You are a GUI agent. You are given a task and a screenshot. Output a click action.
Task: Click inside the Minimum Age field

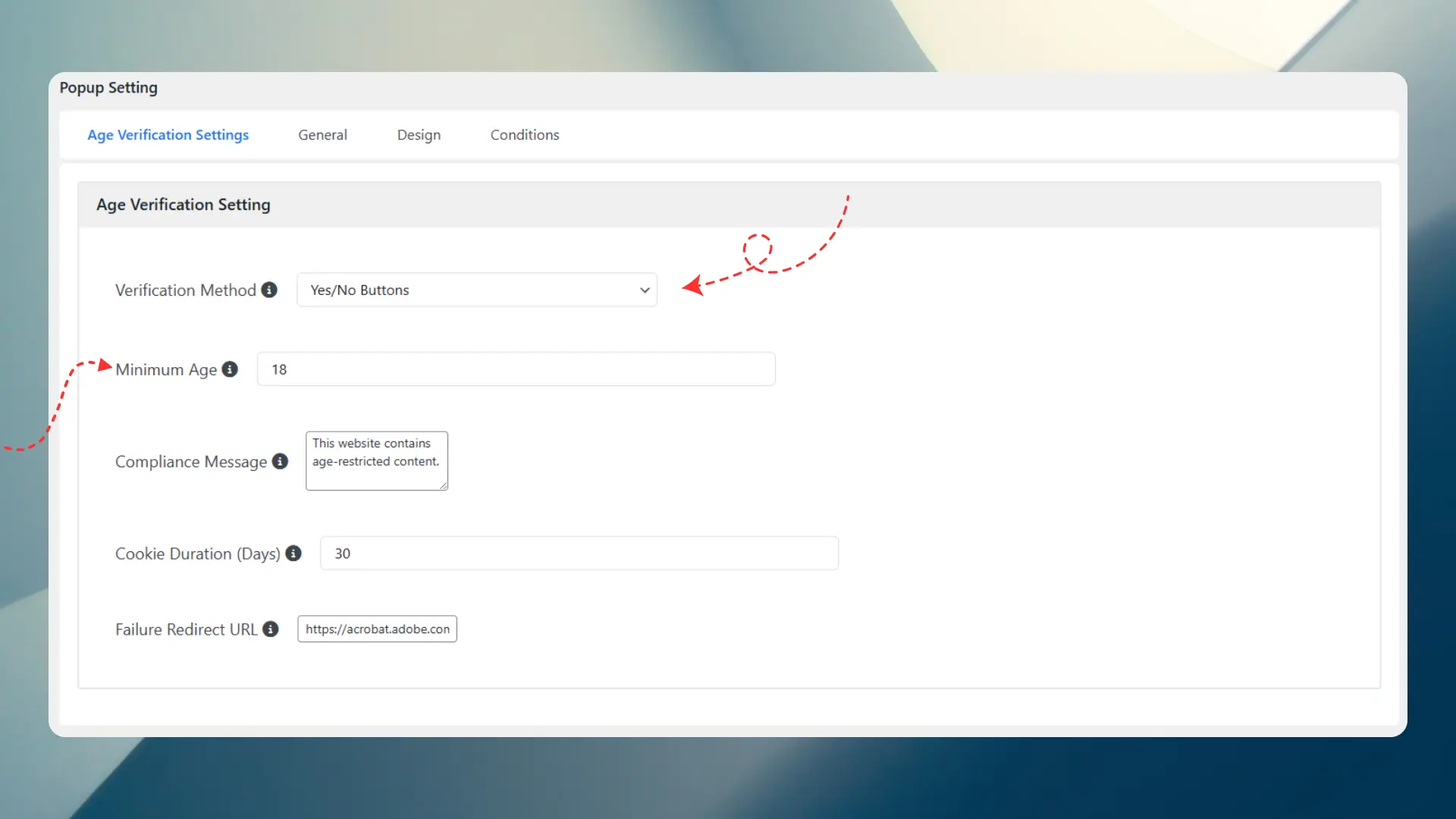[516, 369]
